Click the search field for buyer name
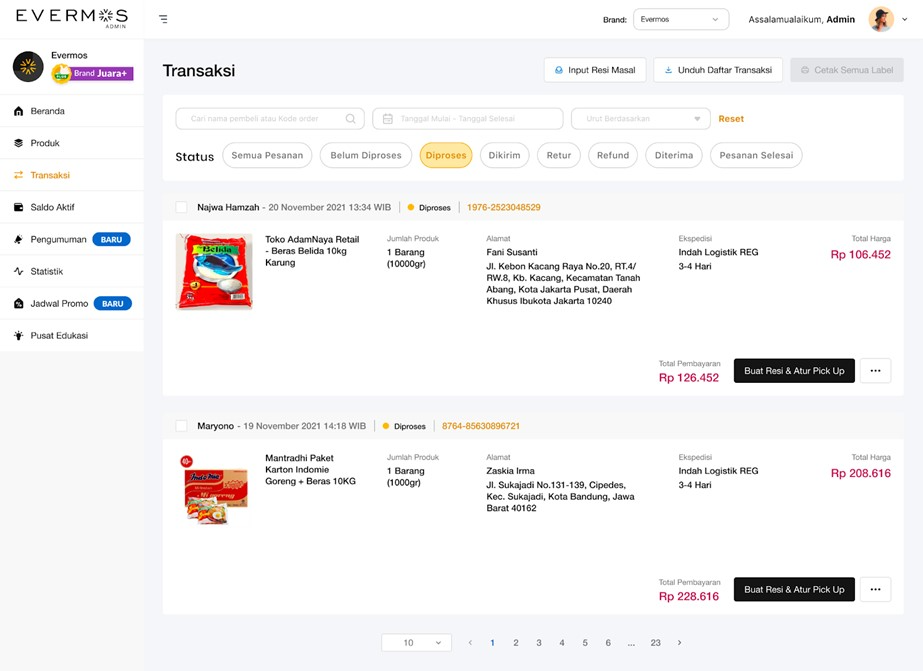The height and width of the screenshot is (671, 923). (x=270, y=118)
